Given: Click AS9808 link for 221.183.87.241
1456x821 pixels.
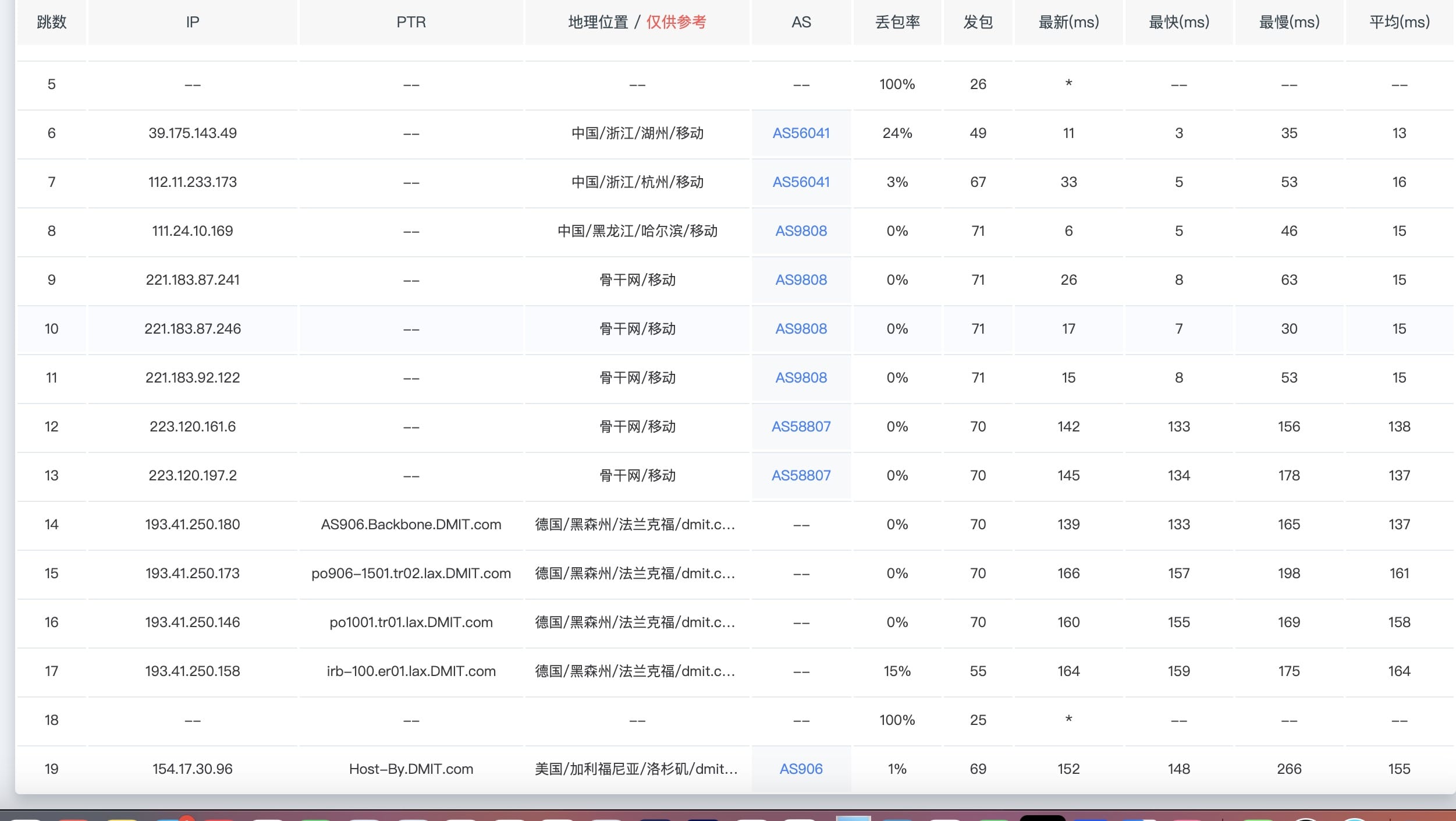Looking at the screenshot, I should click(801, 280).
